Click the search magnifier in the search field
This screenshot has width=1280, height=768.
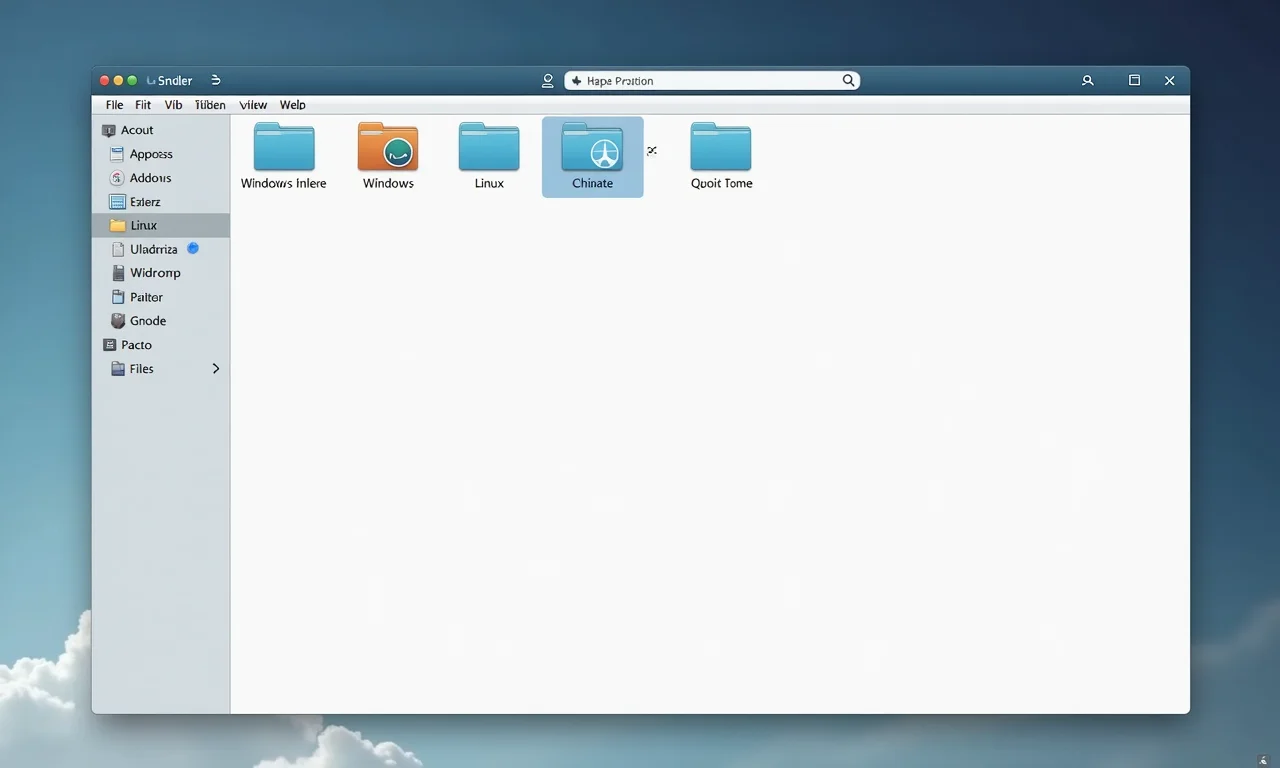(847, 80)
